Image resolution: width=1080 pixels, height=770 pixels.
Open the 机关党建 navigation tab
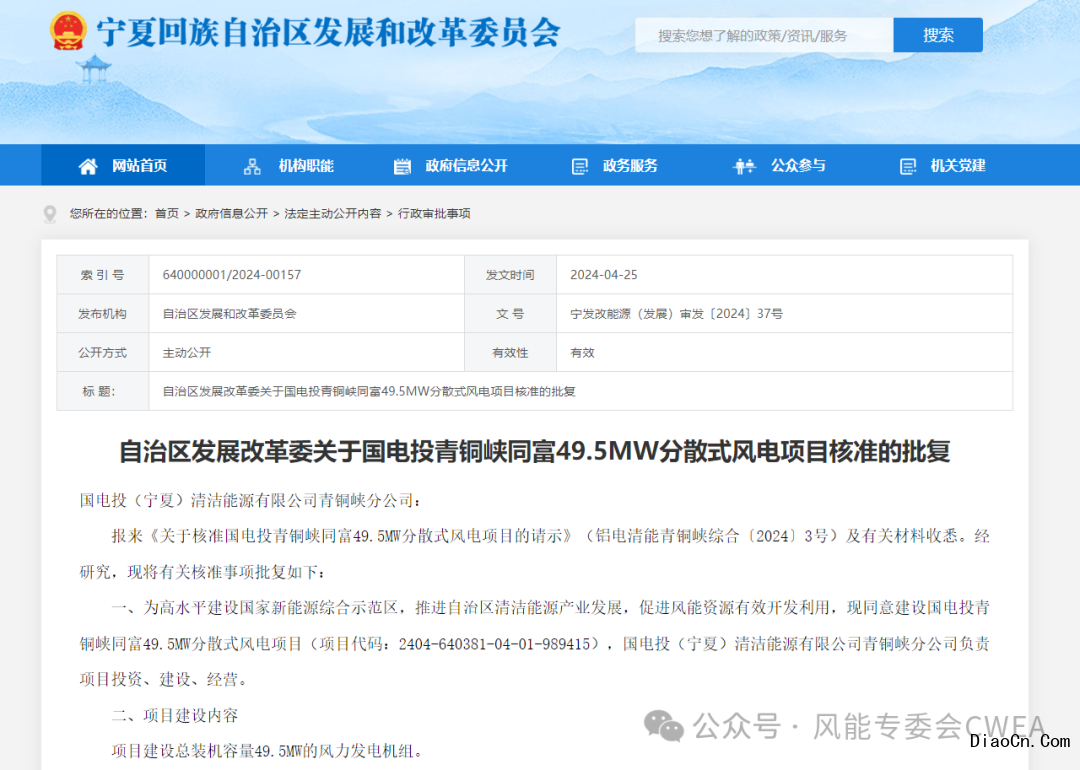[944, 165]
